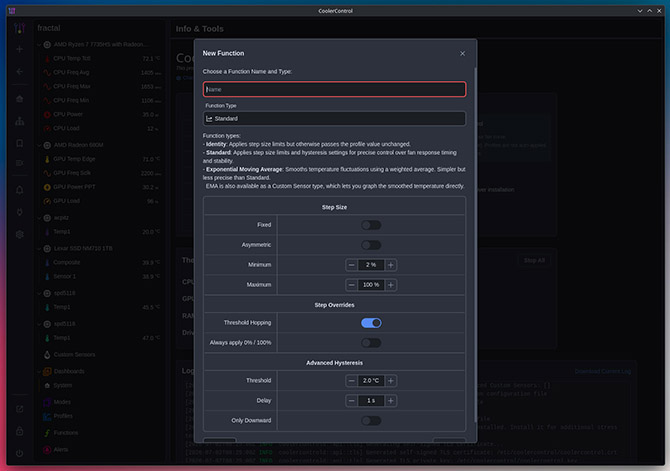The height and width of the screenshot is (471, 670).
Task: Decrease the Minimum step size
Action: 351,265
